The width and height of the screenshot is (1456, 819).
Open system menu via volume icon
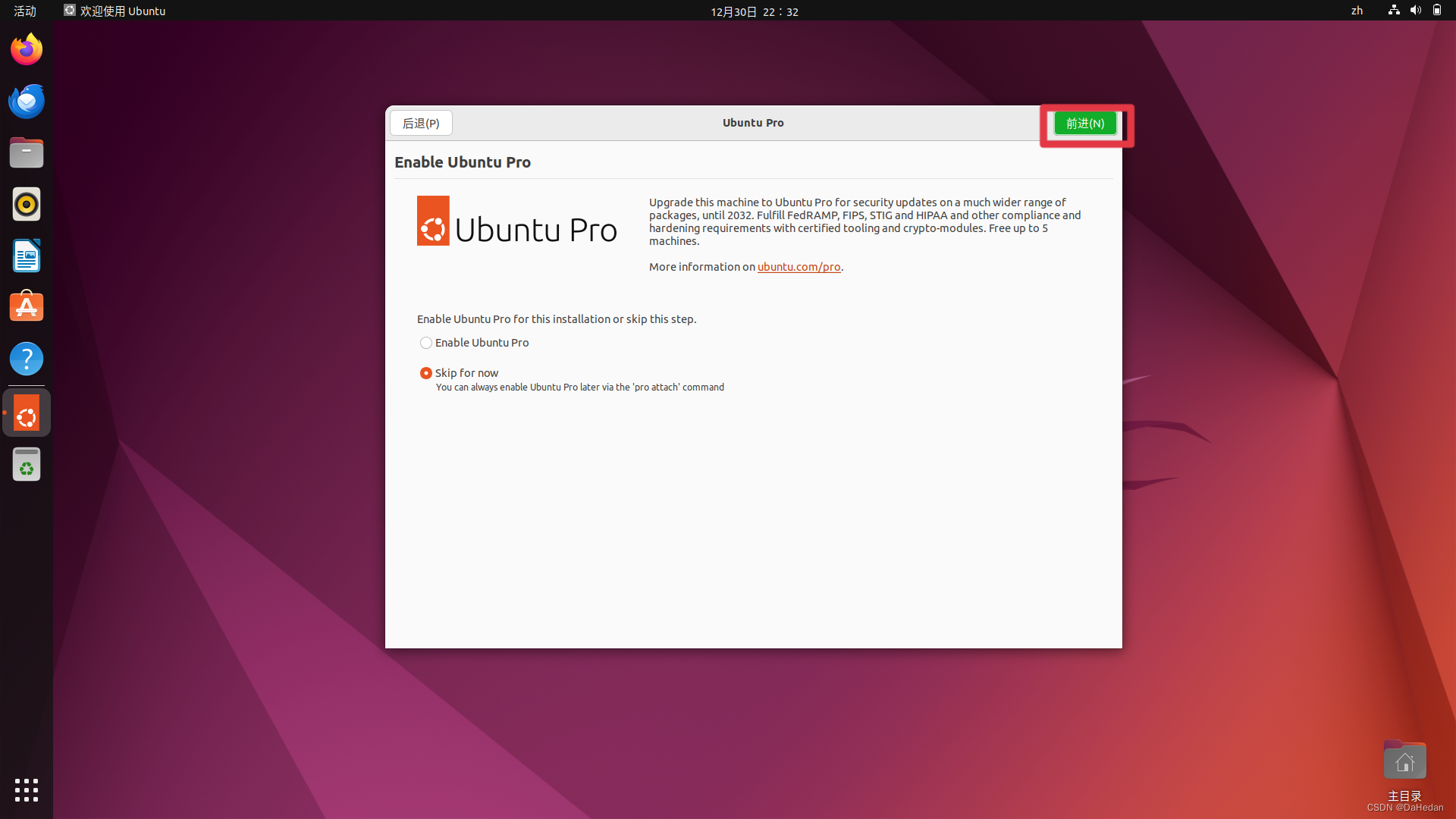click(1415, 11)
